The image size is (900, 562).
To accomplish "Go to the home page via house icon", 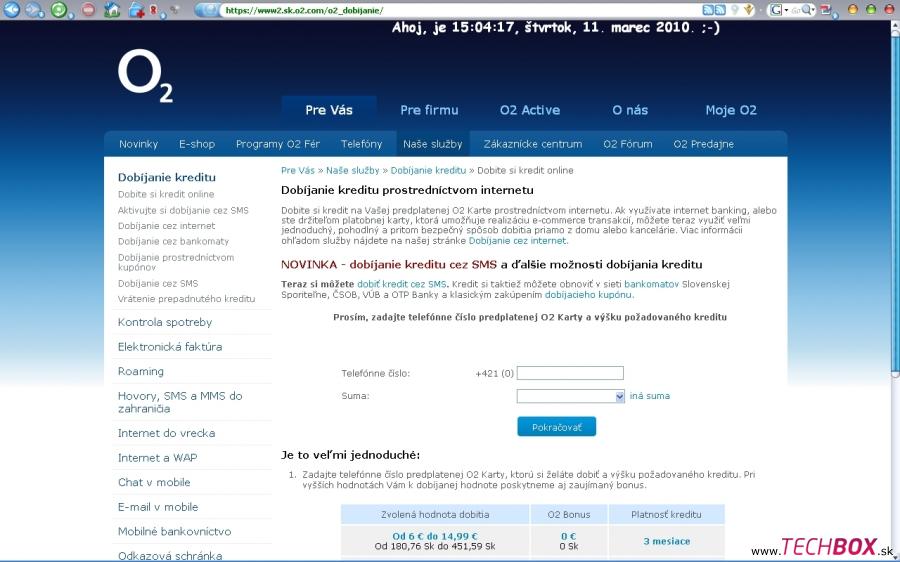I will pos(112,9).
